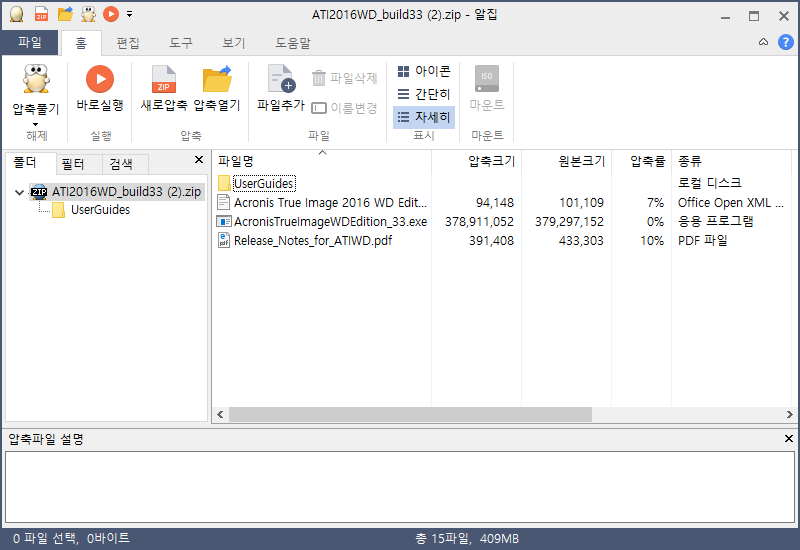Click the horizontal scrollbar left arrow
Image resolution: width=800 pixels, height=550 pixels.
(220, 415)
